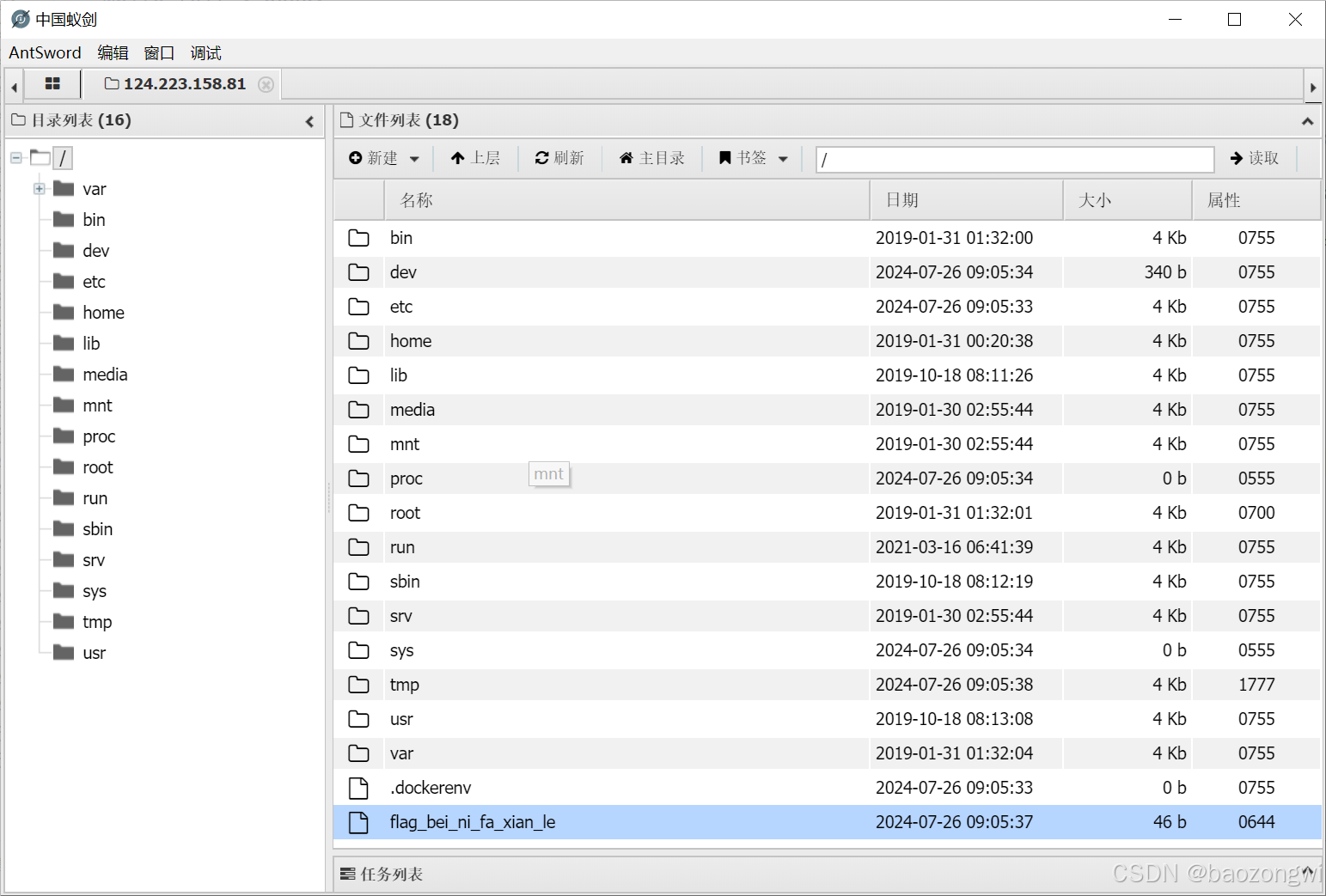Screen dimensions: 1326x896
Task: Click mnt folder icon in file list
Action: pos(358,444)
